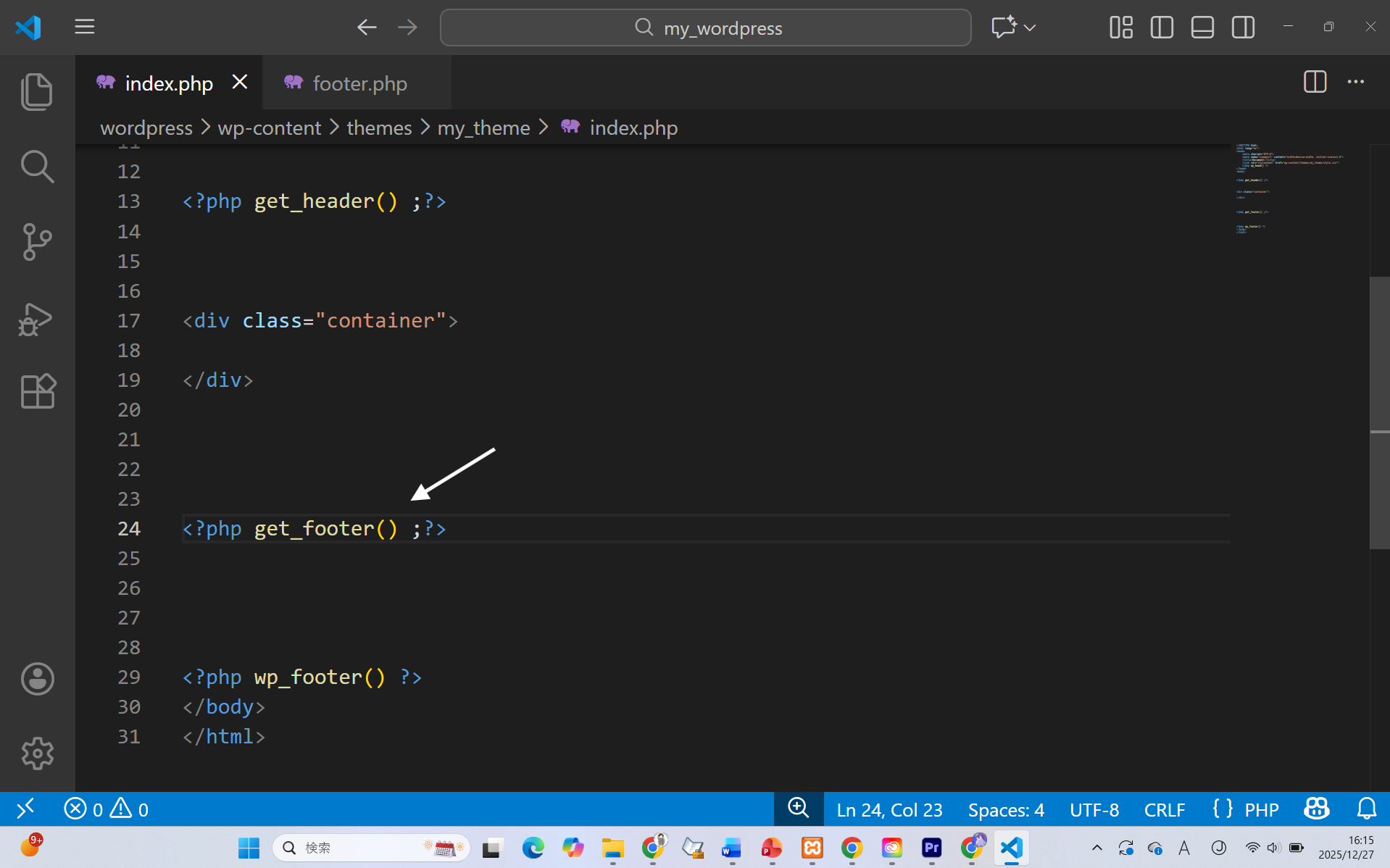
Task: Click the Spaces: 4 indentation button
Action: click(x=1005, y=809)
